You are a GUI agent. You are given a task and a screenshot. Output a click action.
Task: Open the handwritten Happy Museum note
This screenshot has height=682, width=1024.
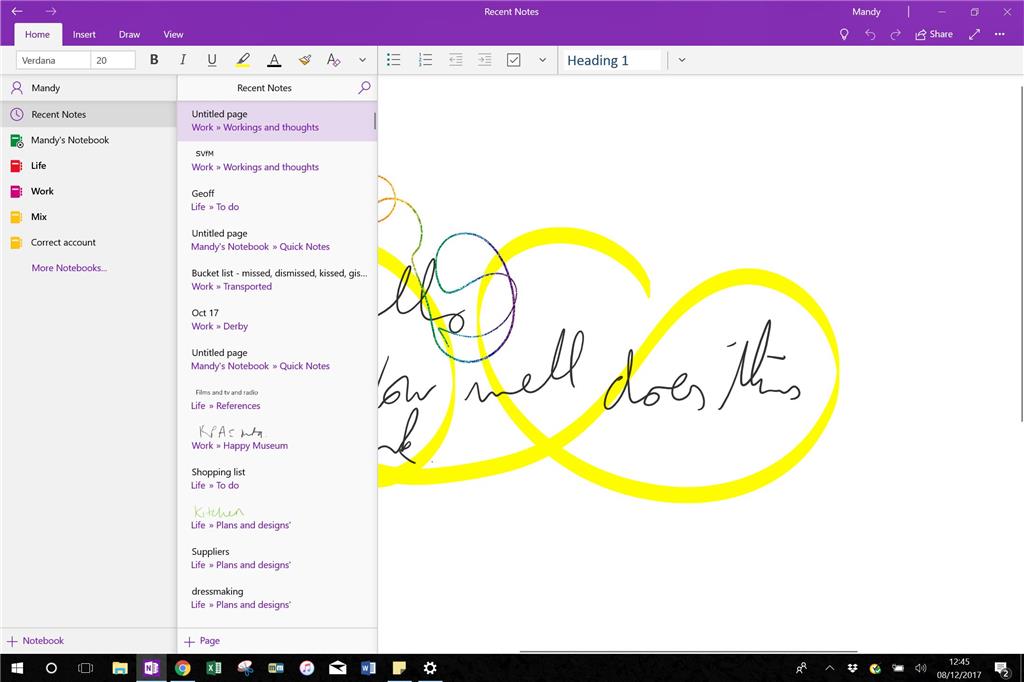click(276, 439)
